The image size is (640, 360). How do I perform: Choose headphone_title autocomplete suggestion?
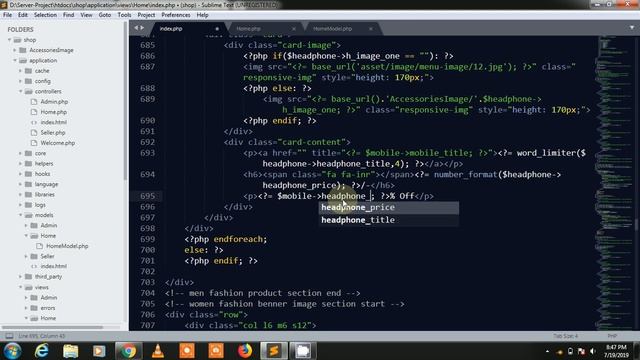tap(389, 220)
